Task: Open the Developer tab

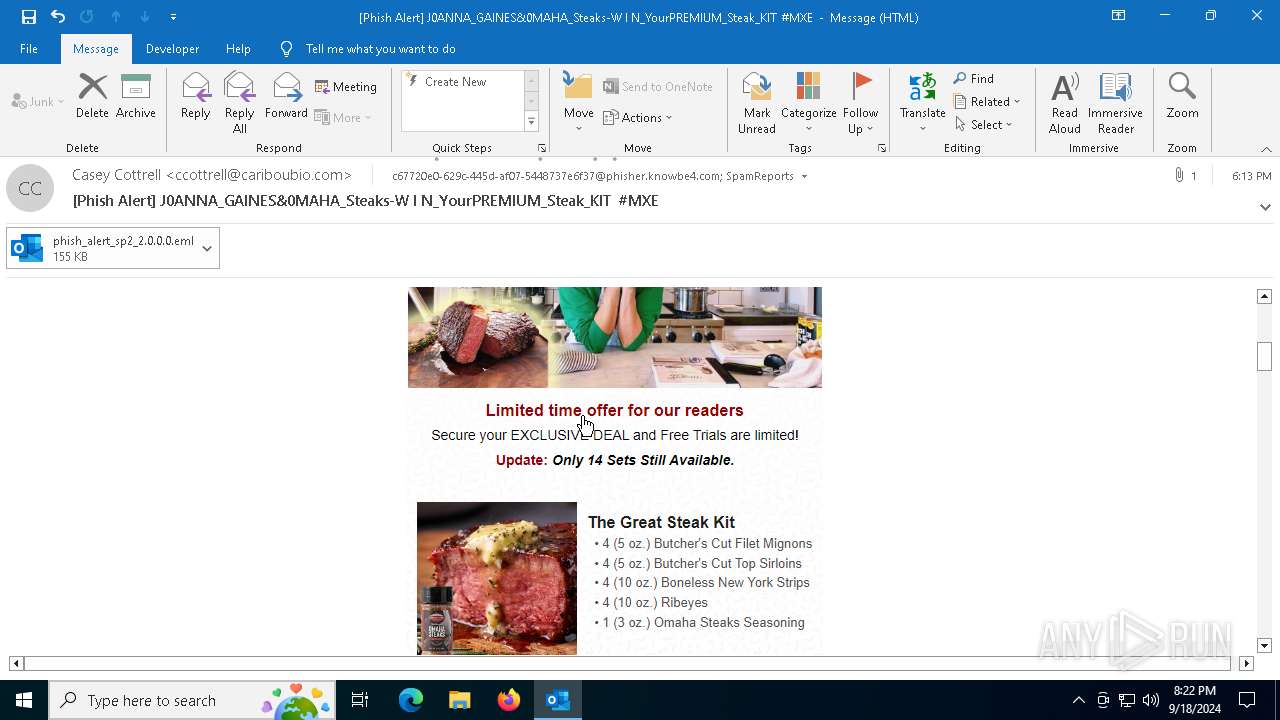Action: (x=172, y=48)
